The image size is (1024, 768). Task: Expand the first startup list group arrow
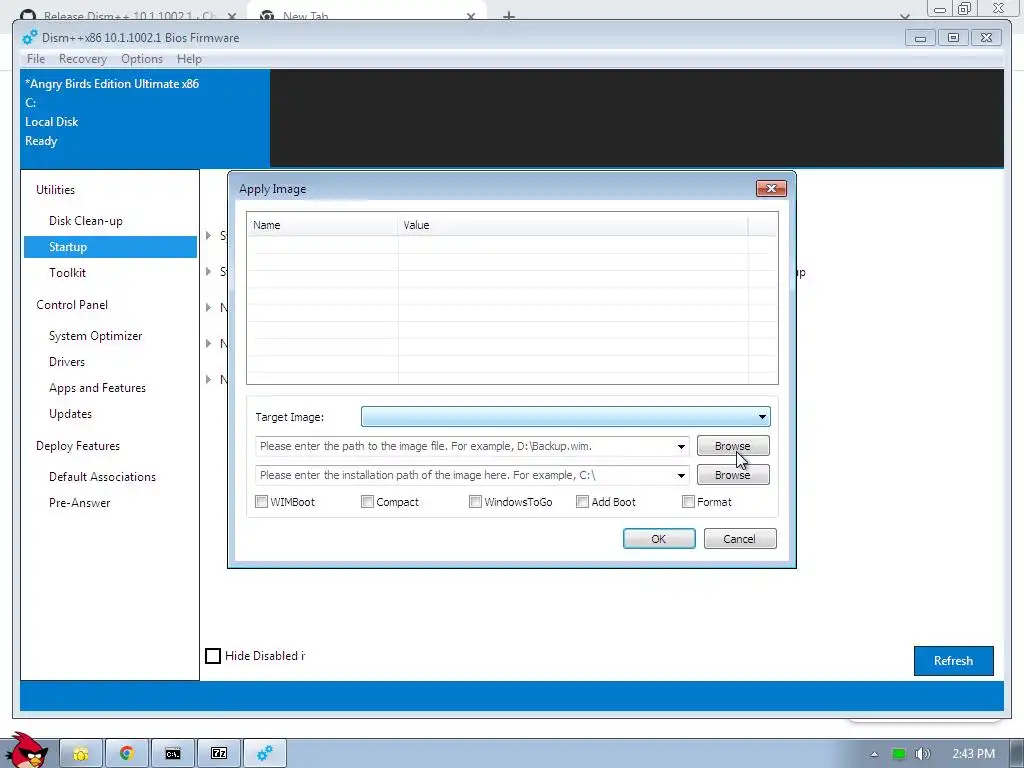pyautogui.click(x=208, y=235)
